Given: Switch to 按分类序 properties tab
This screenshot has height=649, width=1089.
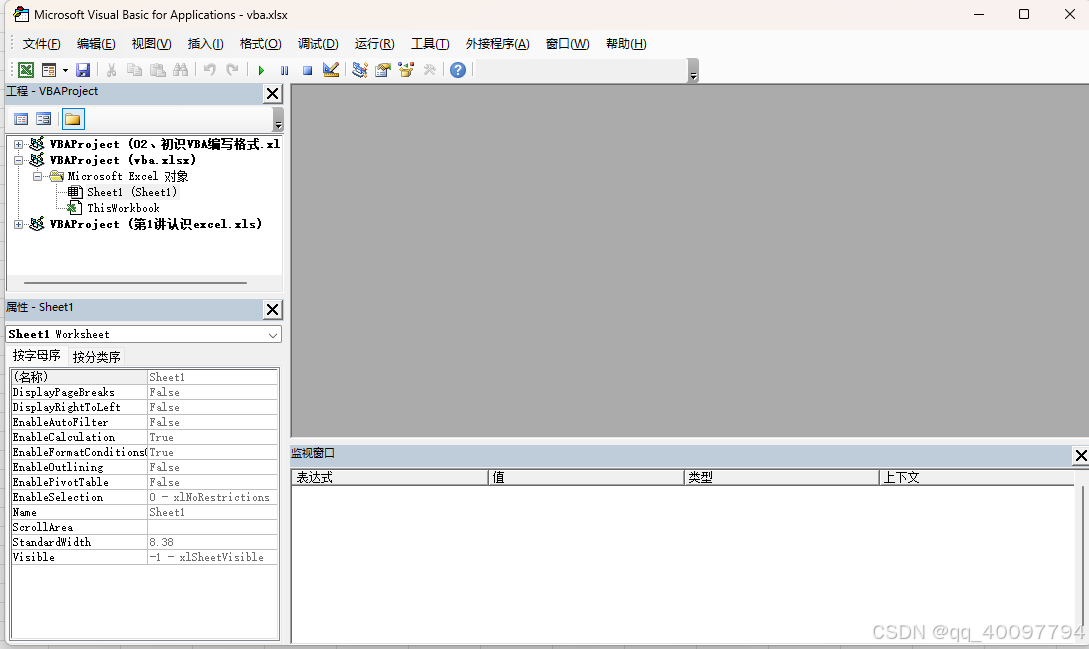Looking at the screenshot, I should coord(97,357).
